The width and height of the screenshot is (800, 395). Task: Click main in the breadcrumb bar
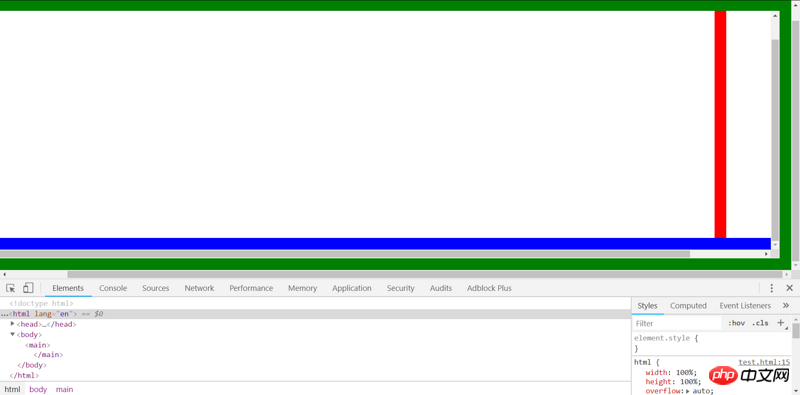[64, 389]
